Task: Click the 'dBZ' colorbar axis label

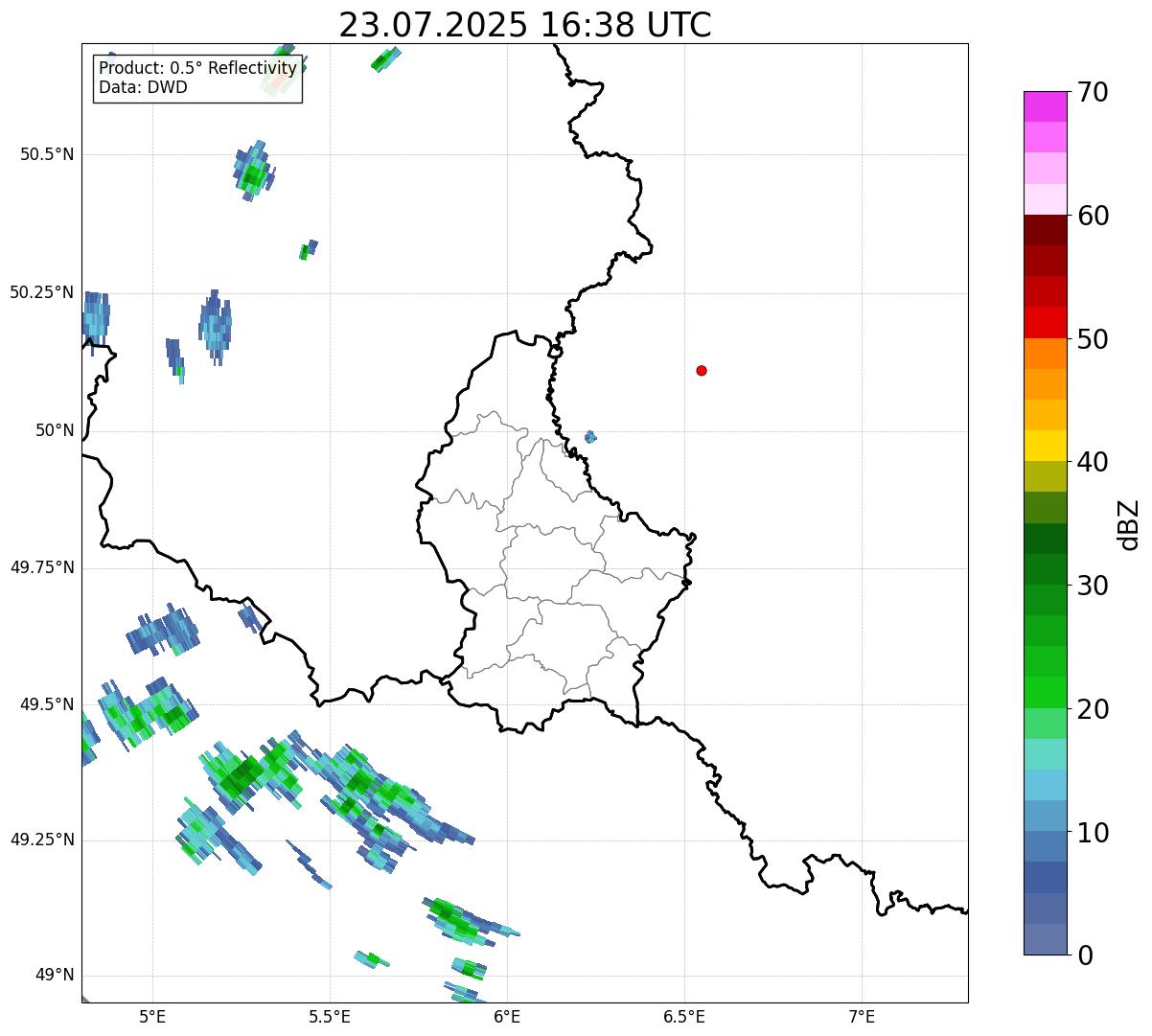Action: [x=1129, y=524]
